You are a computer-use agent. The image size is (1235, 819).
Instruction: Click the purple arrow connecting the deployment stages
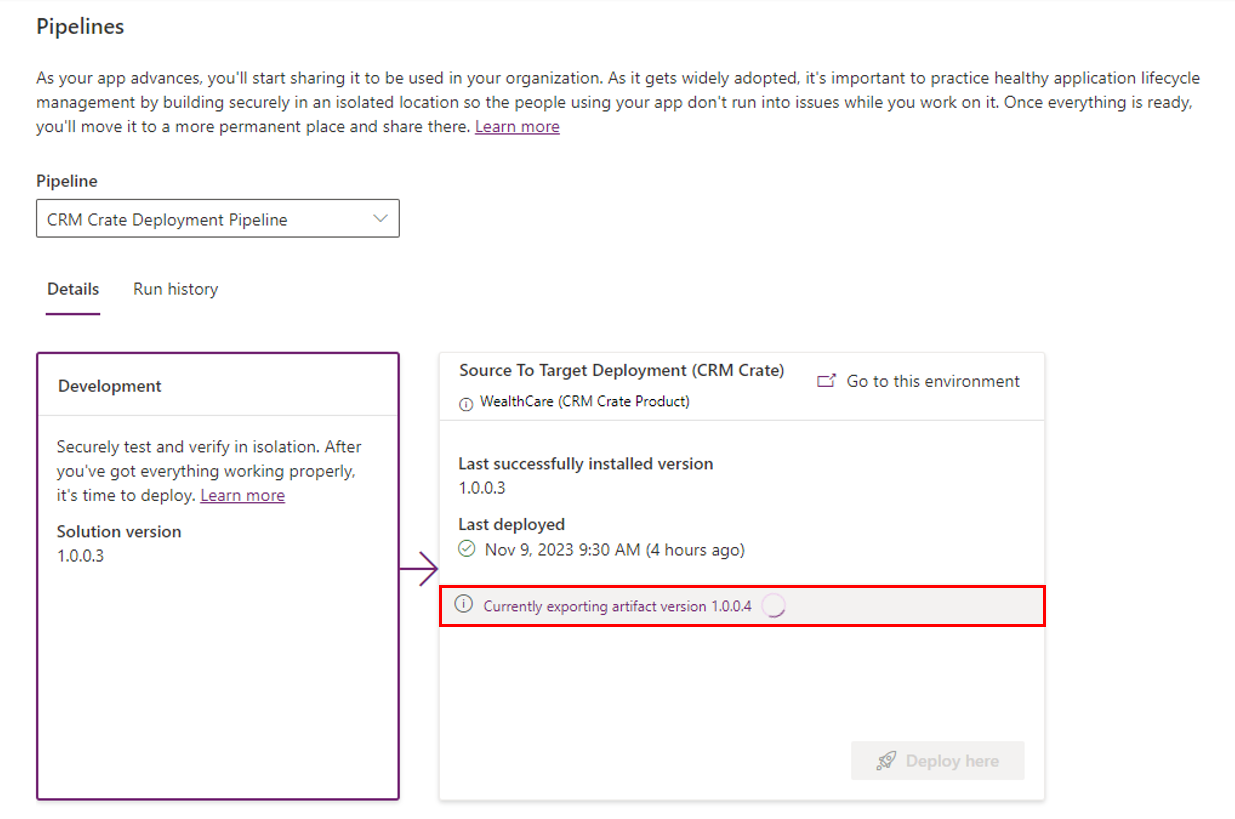coord(419,568)
